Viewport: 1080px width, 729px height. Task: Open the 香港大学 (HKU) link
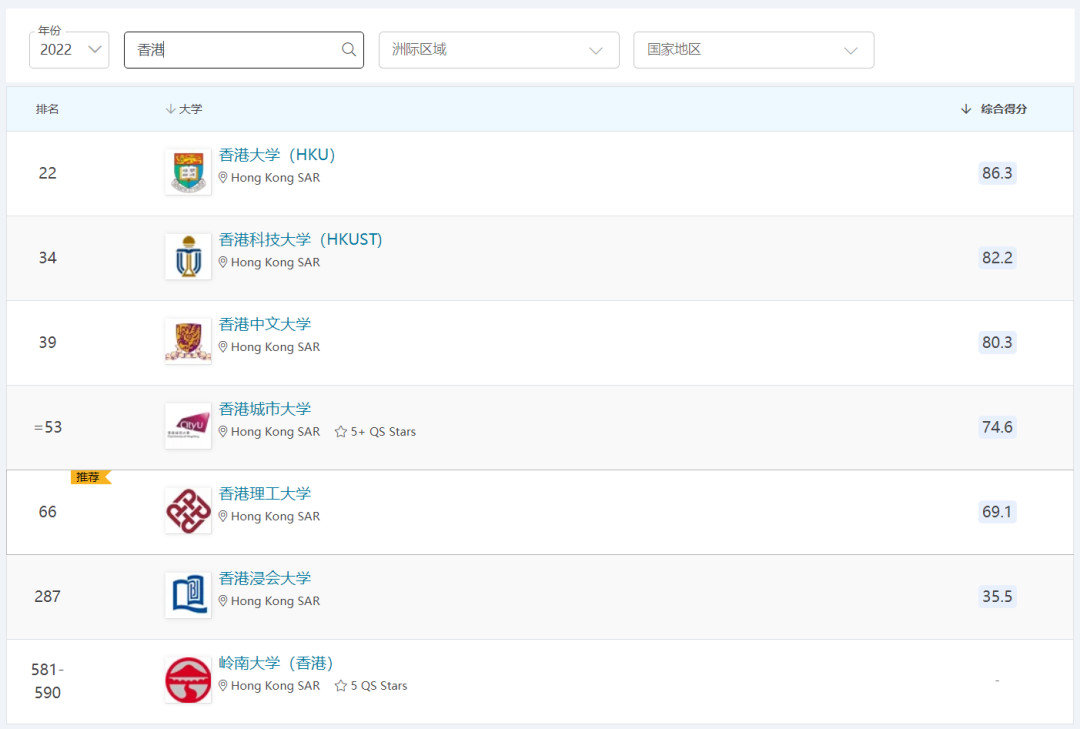pyautogui.click(x=277, y=155)
